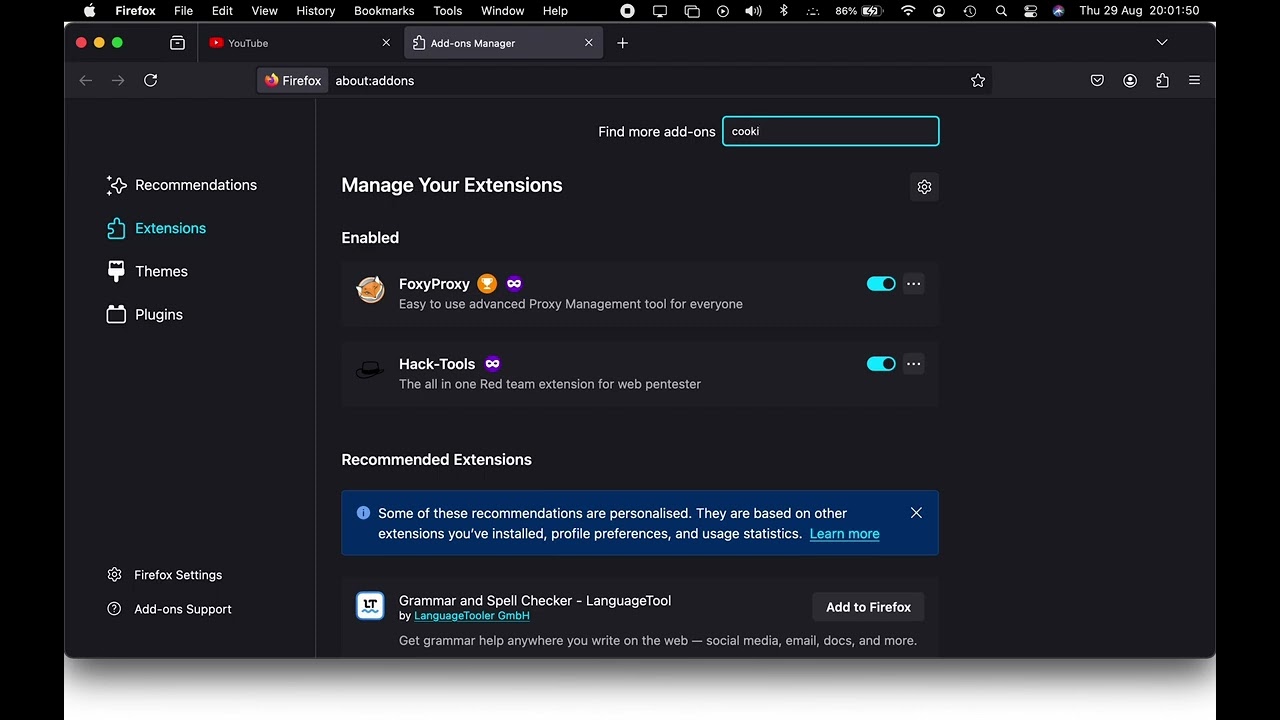List all tabs dropdown
Viewport: 1280px width, 720px height.
pyautogui.click(x=1162, y=42)
